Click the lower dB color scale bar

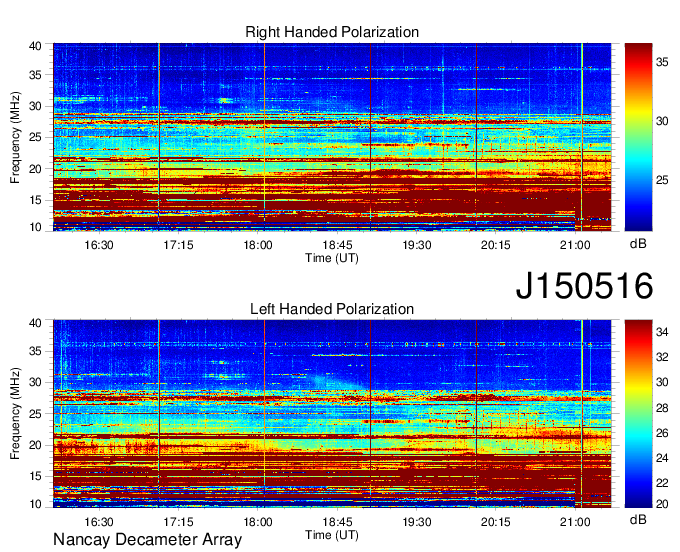click(x=638, y=414)
